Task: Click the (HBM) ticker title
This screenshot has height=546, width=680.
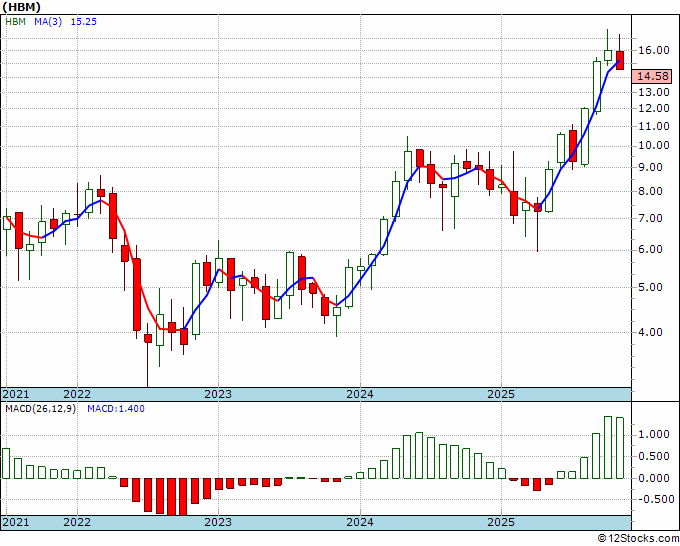Action: pos(21,7)
